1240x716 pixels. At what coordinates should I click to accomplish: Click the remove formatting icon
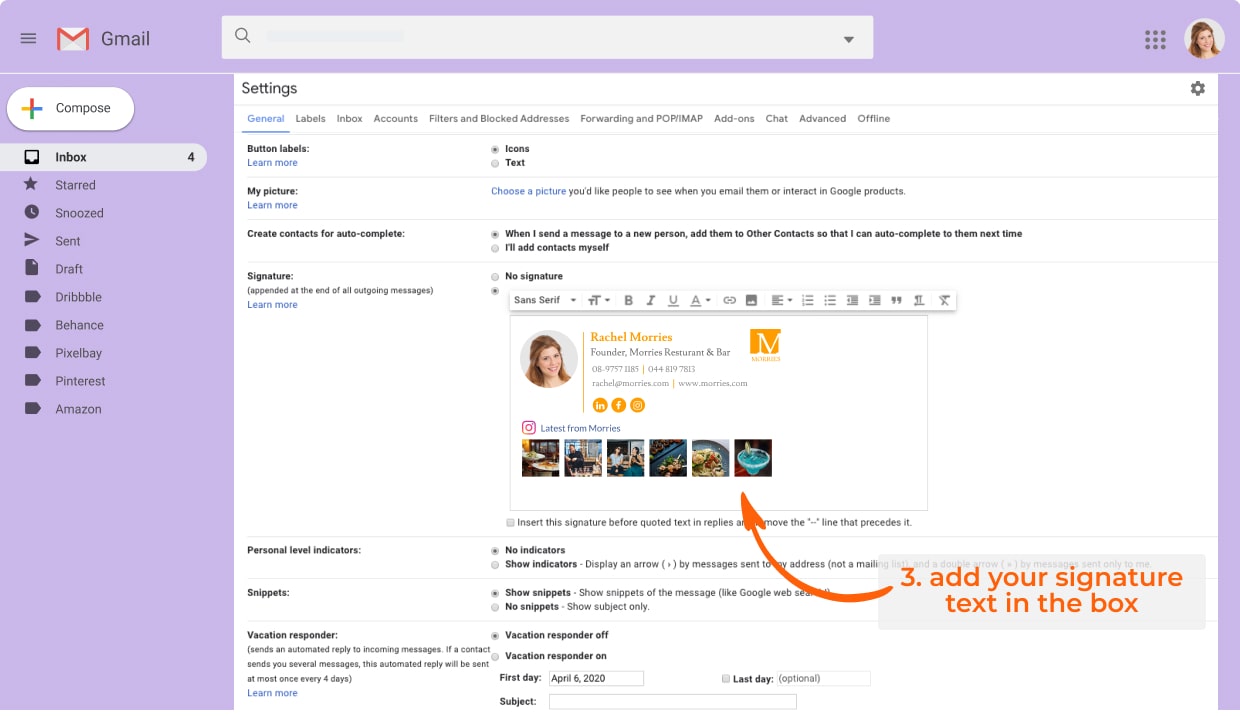click(x=944, y=300)
